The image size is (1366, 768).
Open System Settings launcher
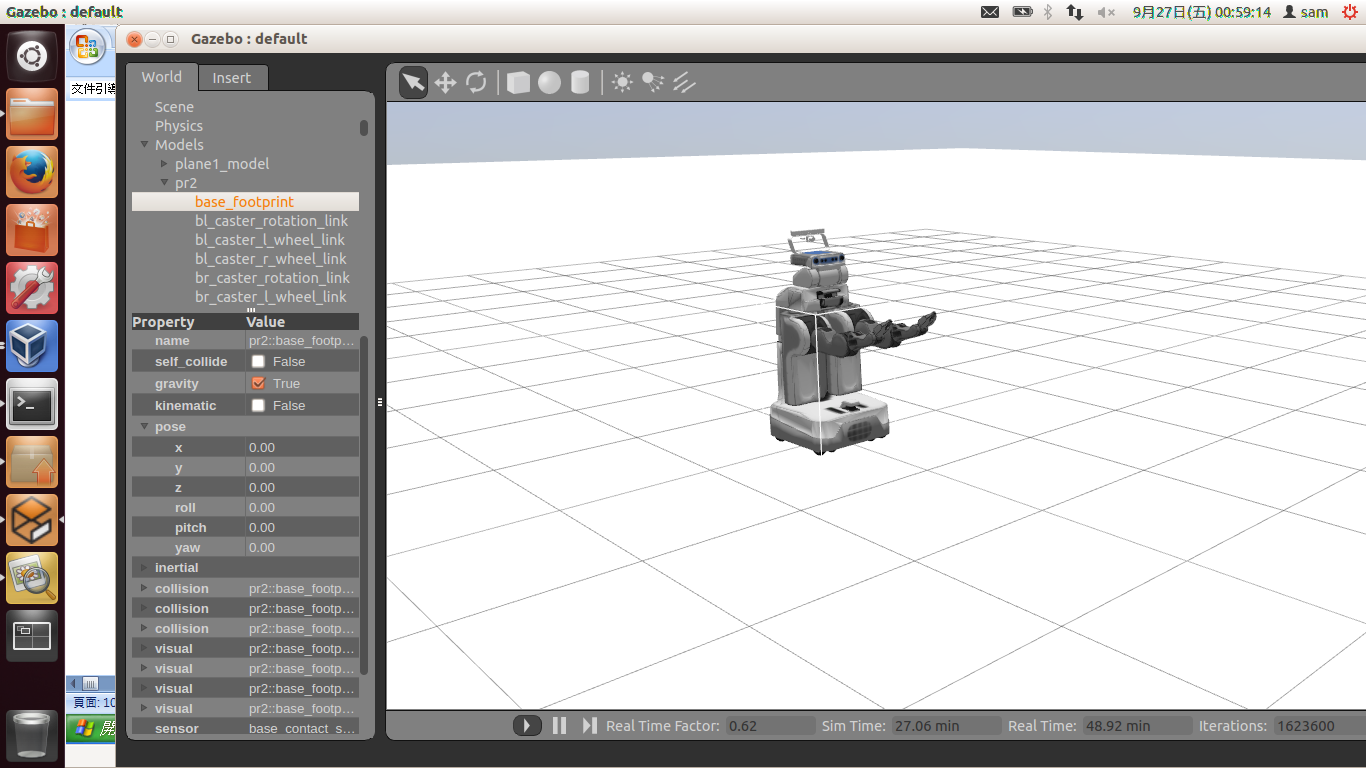(32, 288)
